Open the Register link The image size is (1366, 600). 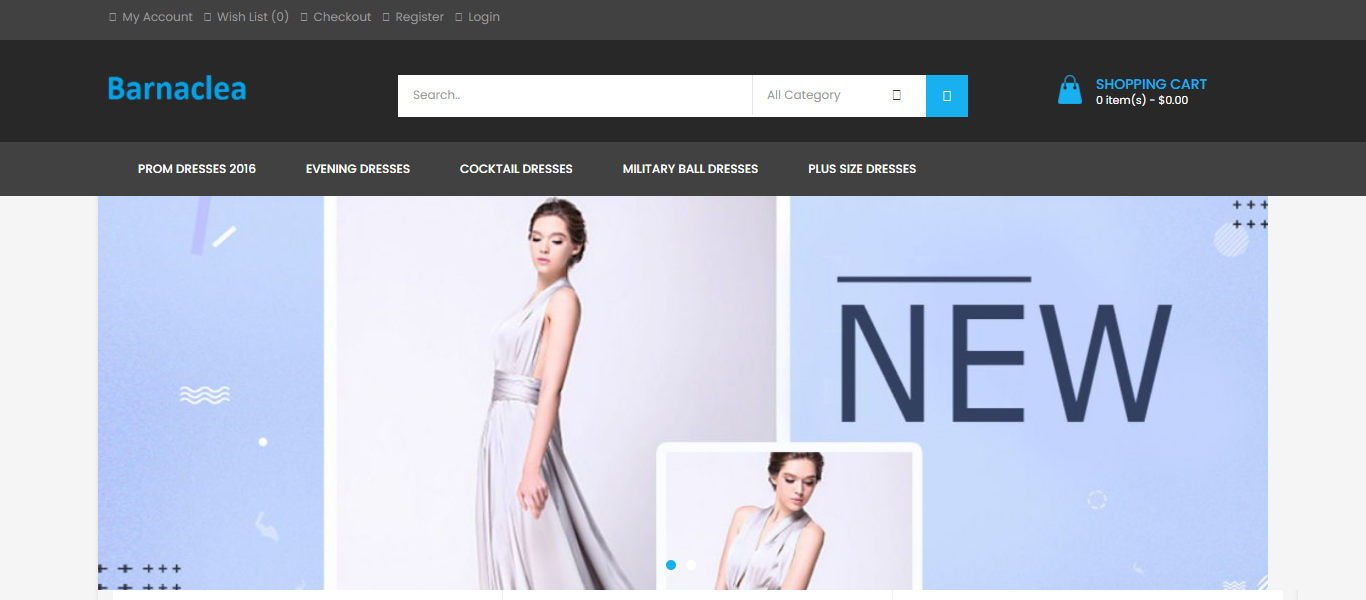413,17
